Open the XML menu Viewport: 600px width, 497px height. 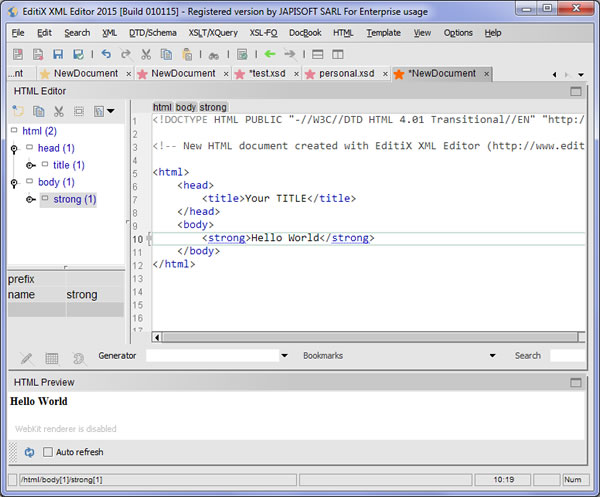[x=109, y=33]
